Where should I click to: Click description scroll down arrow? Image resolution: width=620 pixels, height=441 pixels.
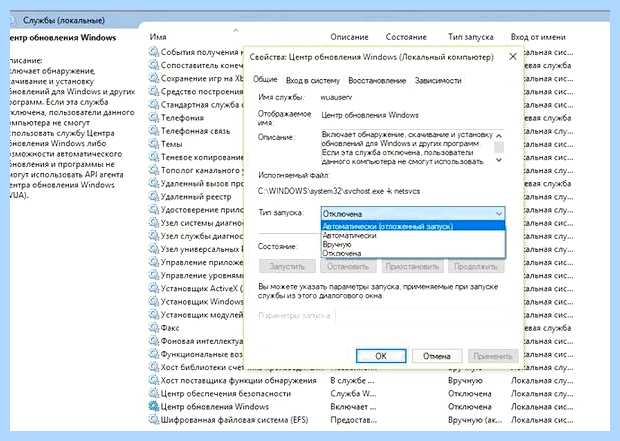click(x=499, y=160)
